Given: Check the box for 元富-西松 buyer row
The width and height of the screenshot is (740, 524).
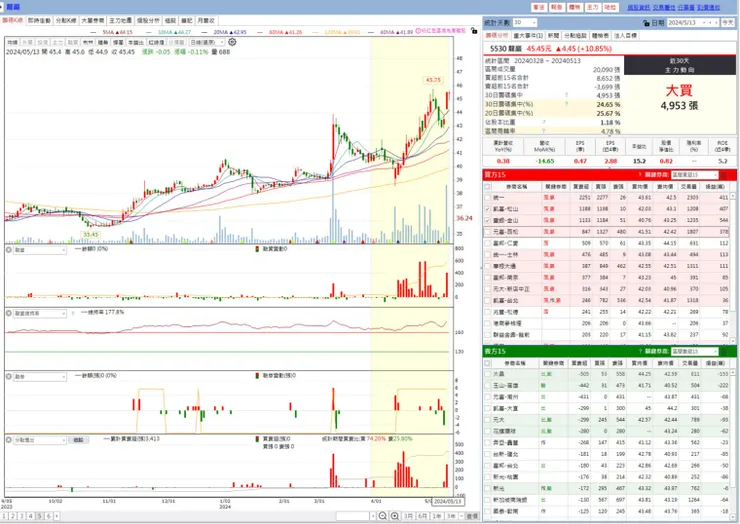Looking at the screenshot, I should pos(487,232).
